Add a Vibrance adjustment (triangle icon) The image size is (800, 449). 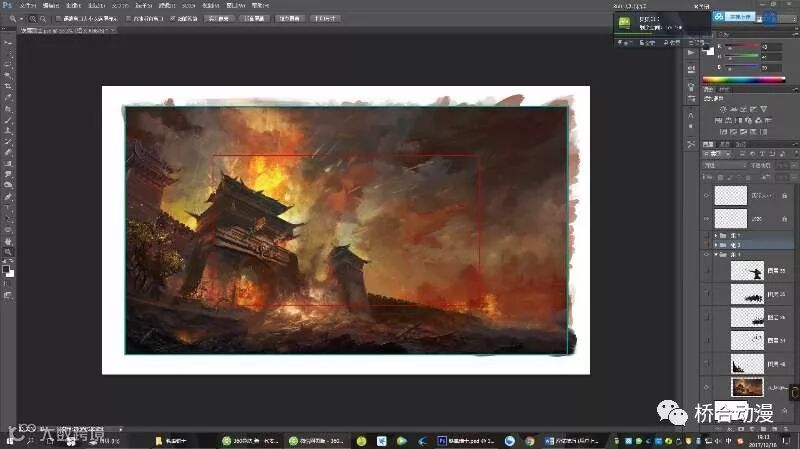tap(764, 109)
